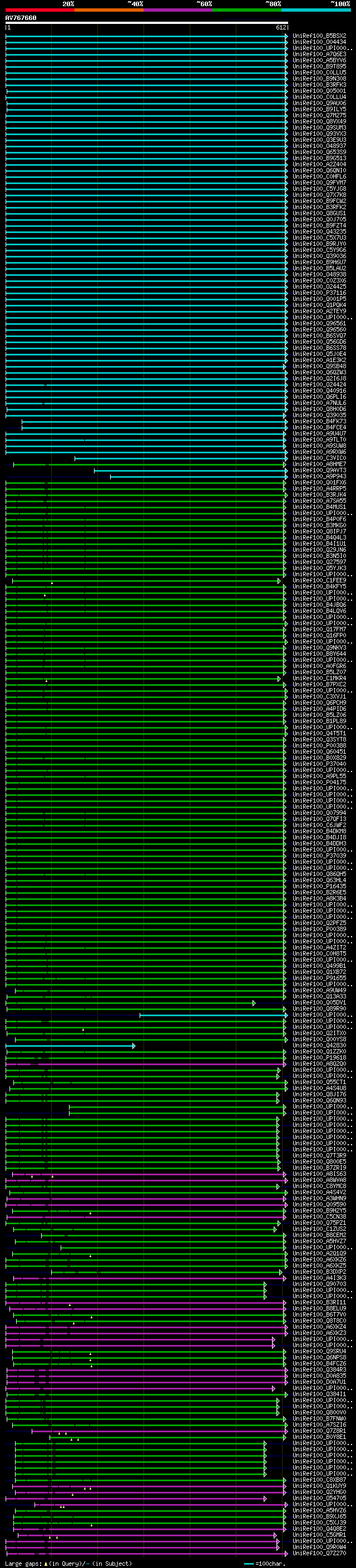Click the orange ~40% identity legend segment
The height and width of the screenshot is (1568, 356).
tap(109, 10)
